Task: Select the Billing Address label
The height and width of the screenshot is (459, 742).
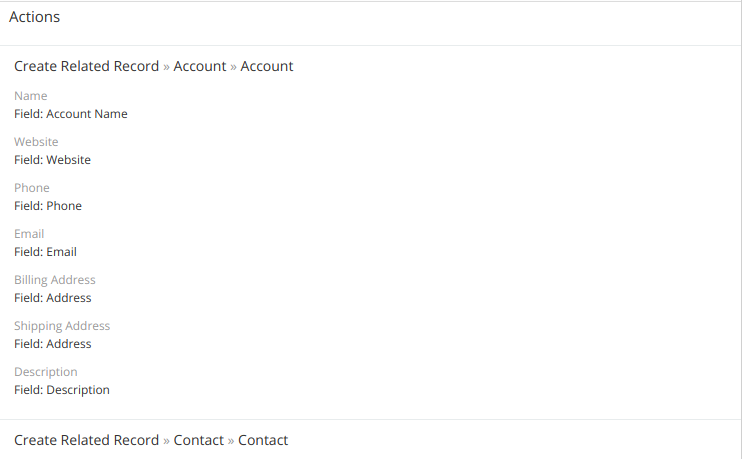Action: [x=55, y=280]
